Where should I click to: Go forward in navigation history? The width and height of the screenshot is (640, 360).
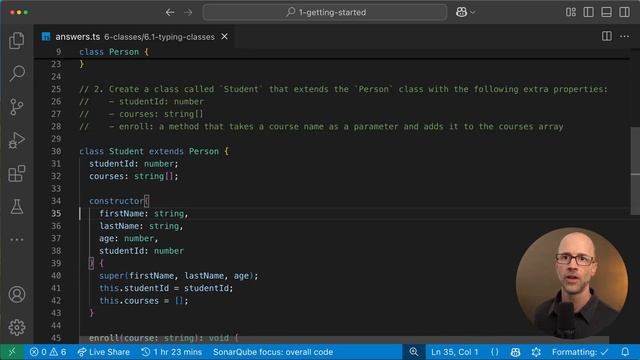coord(188,12)
